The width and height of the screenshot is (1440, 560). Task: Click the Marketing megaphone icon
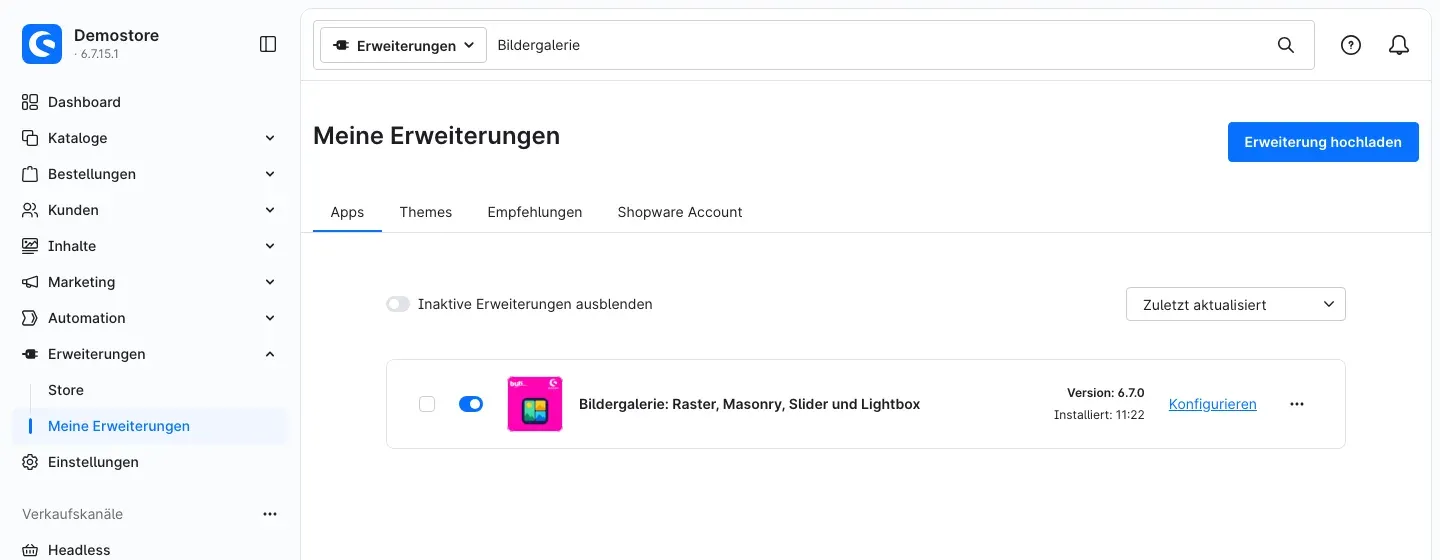coord(30,282)
